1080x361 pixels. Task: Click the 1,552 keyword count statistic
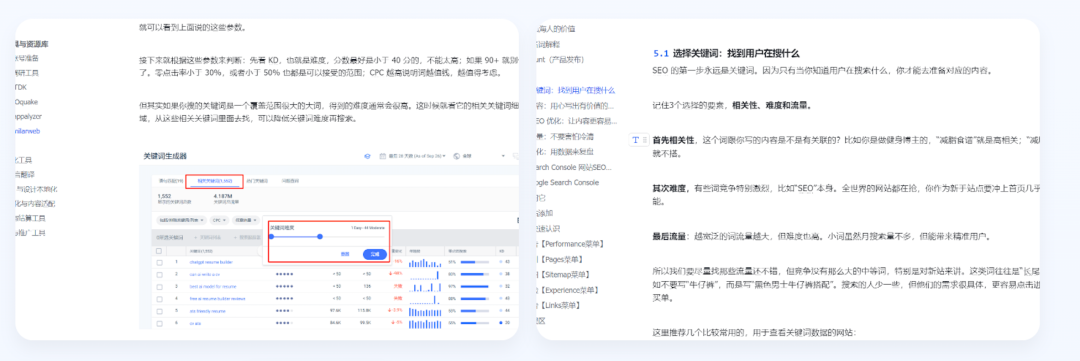[x=164, y=197]
